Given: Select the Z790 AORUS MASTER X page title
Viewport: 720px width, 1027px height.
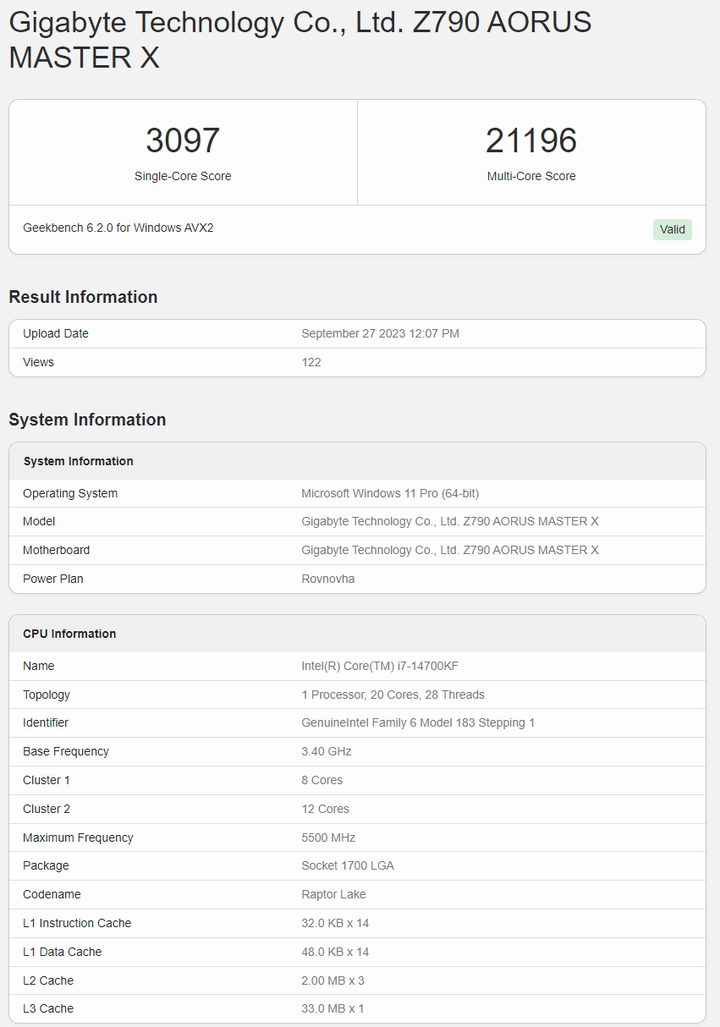Looking at the screenshot, I should coord(300,40).
